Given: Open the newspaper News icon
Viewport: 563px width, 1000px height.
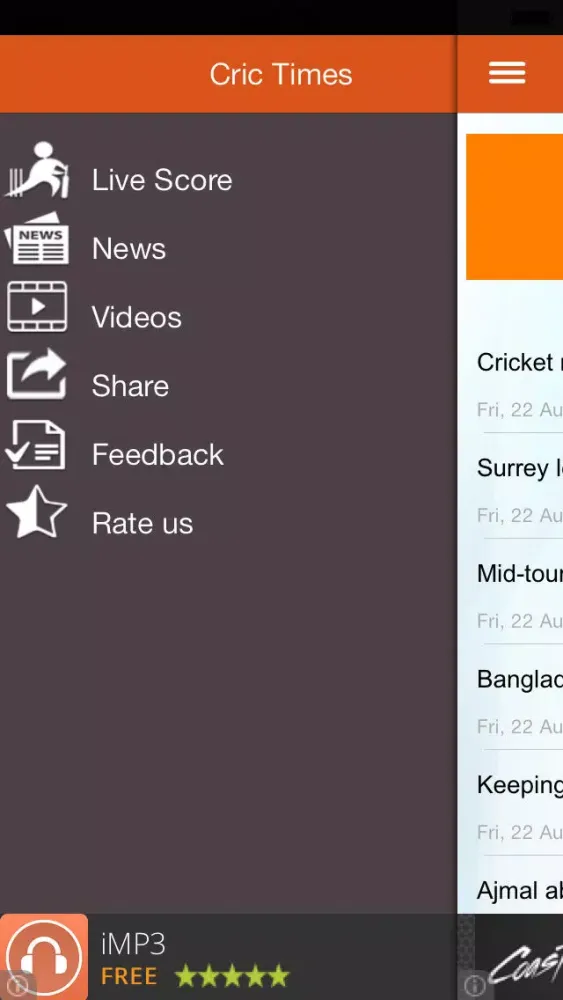Looking at the screenshot, I should tap(36, 238).
